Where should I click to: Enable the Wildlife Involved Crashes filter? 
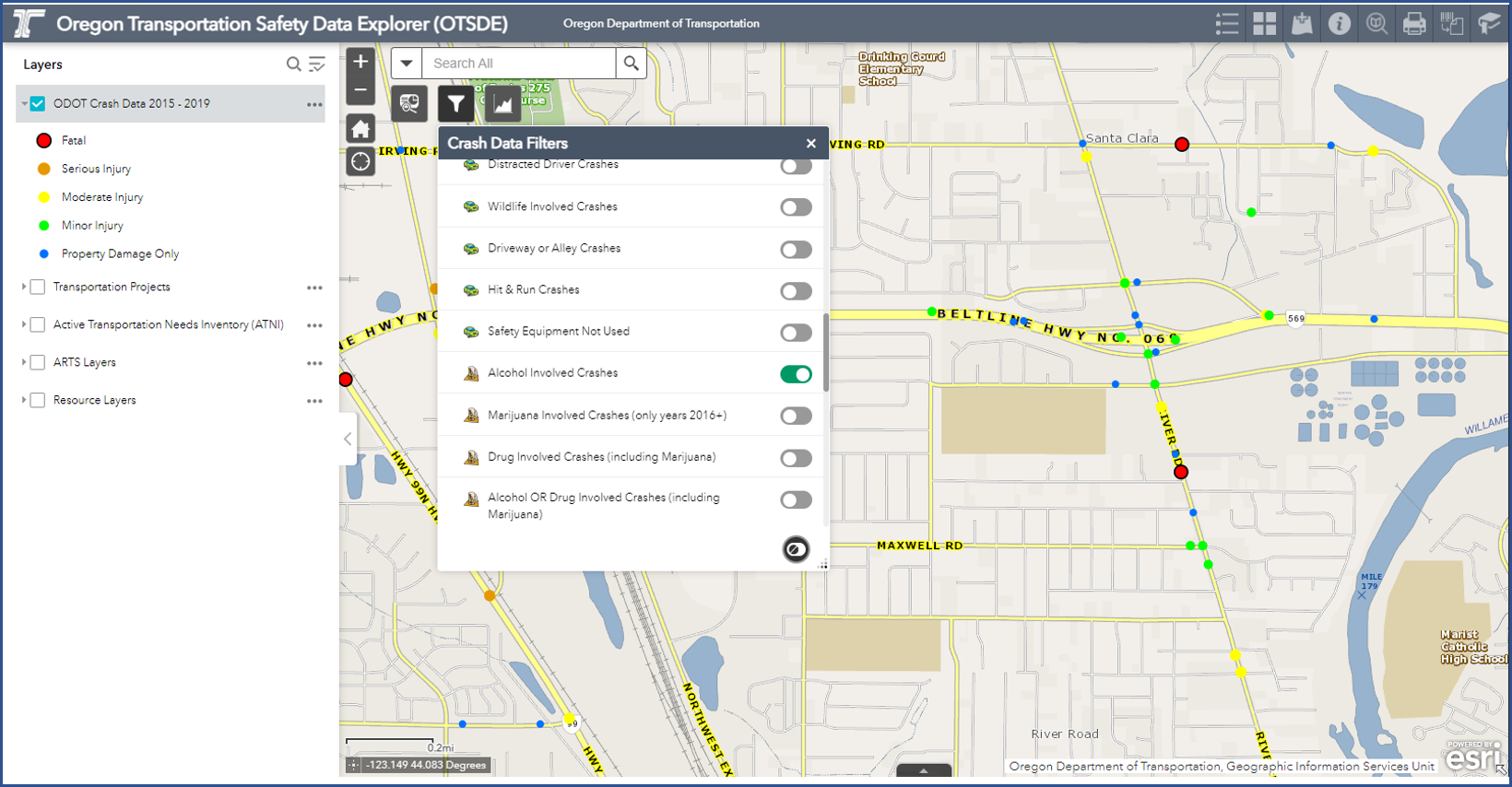point(796,207)
